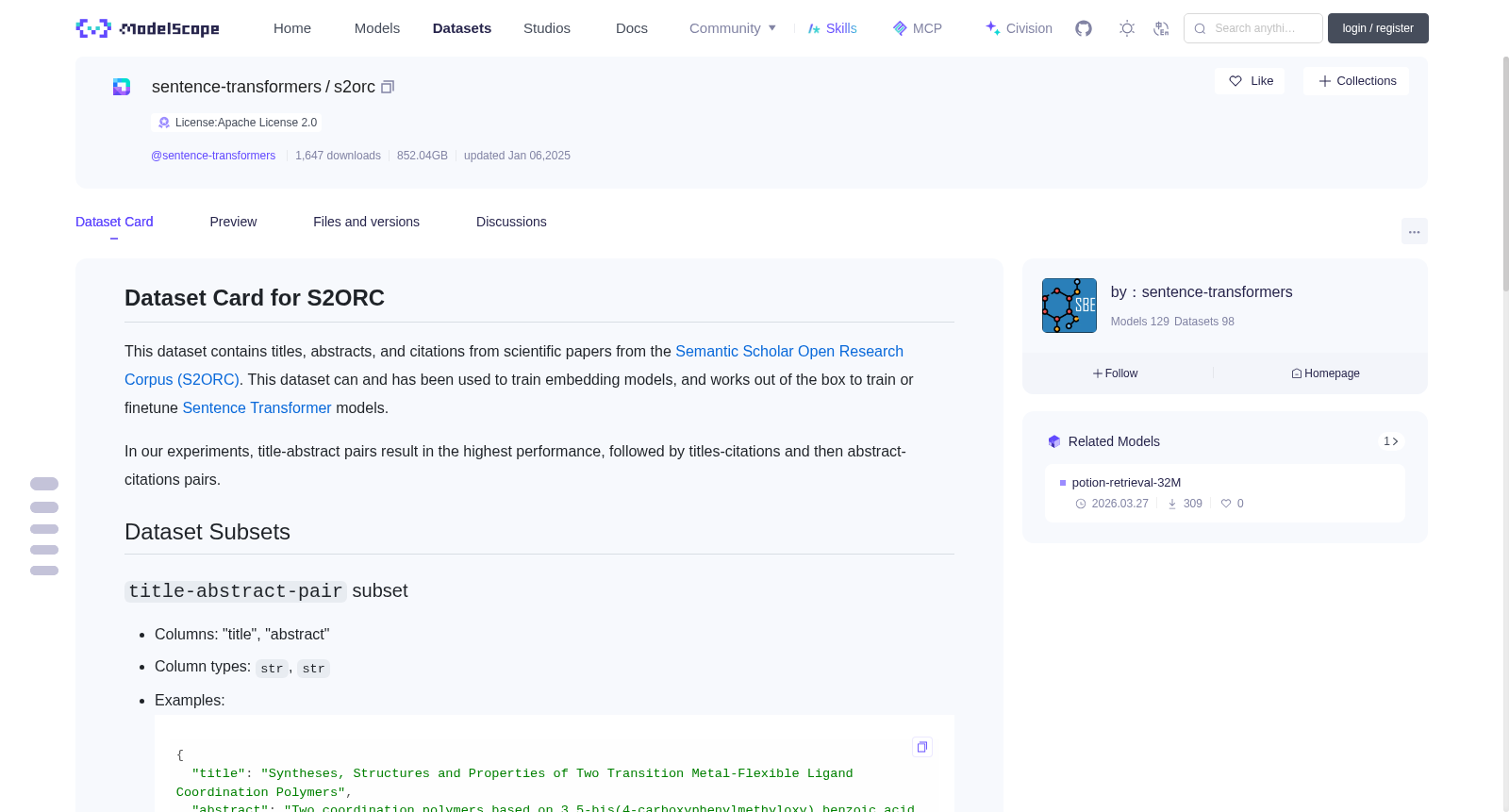Image resolution: width=1509 pixels, height=812 pixels.
Task: Click the 'title-abstract-pair' subset heading
Action: pyautogui.click(x=266, y=591)
